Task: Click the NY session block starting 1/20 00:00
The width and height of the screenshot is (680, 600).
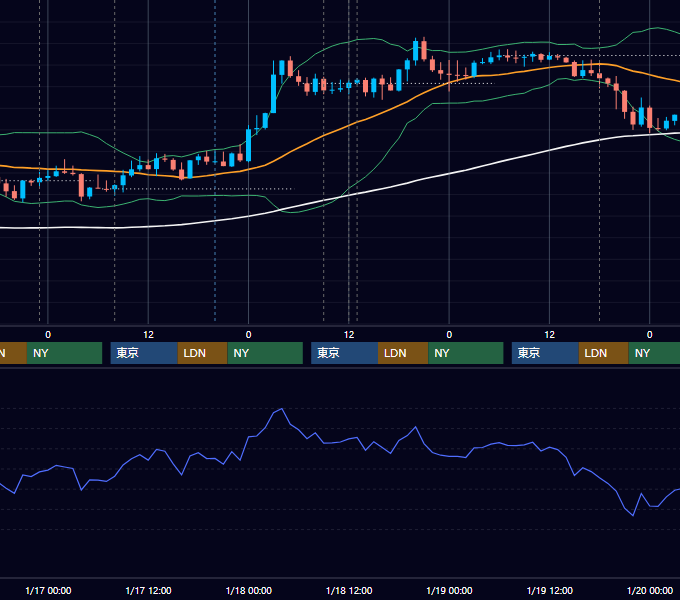Action: 654,353
